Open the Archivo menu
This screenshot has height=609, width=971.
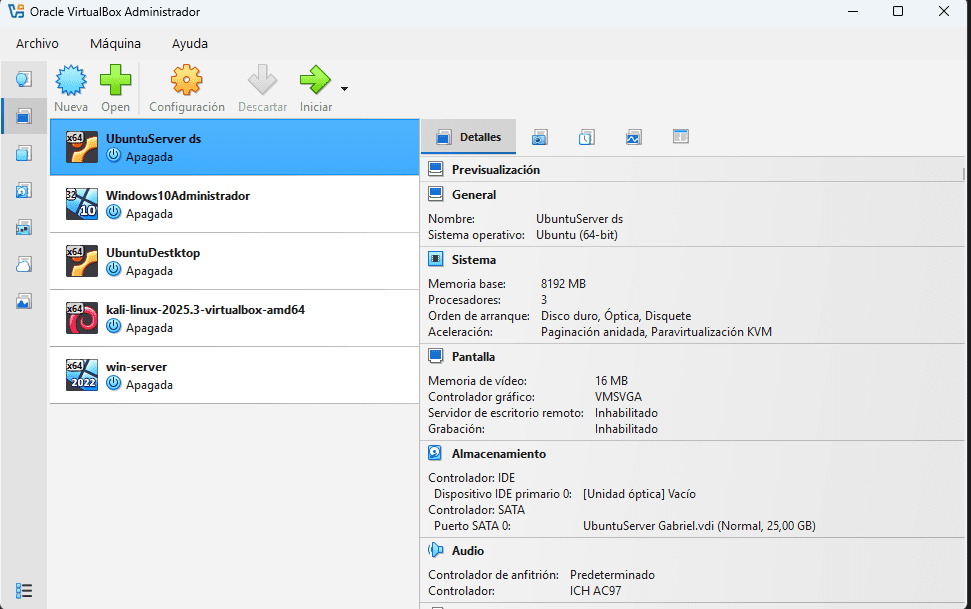(37, 43)
